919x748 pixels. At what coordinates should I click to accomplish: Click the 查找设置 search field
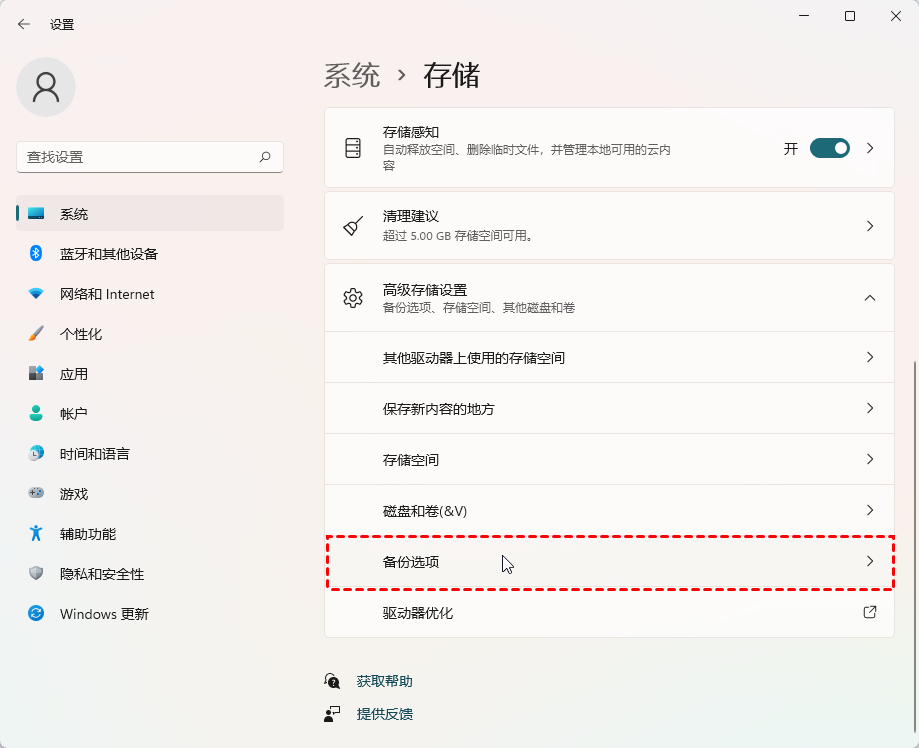[x=135, y=157]
